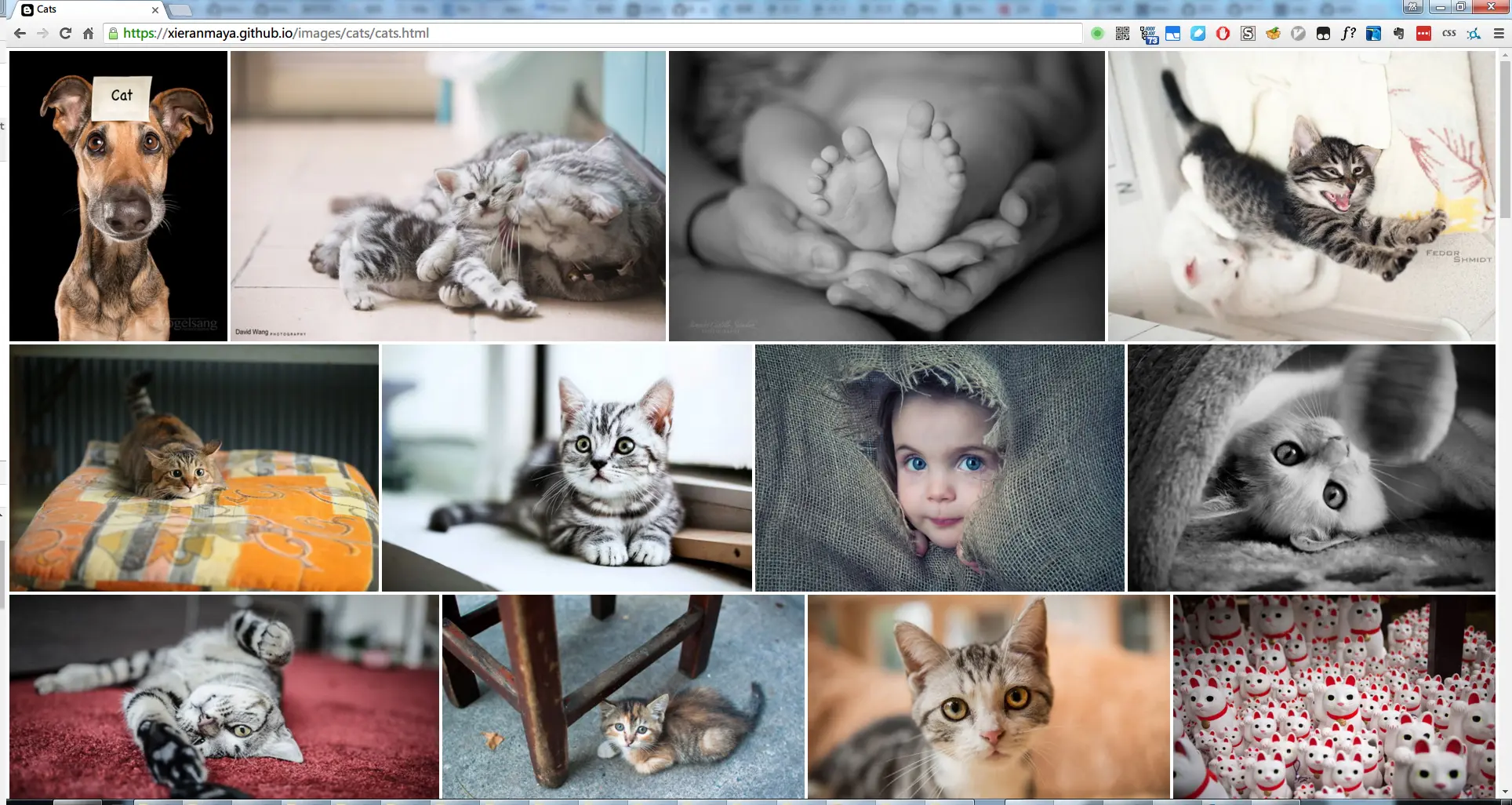1512x805 pixels.
Task: Open a new tab
Action: pos(180,10)
